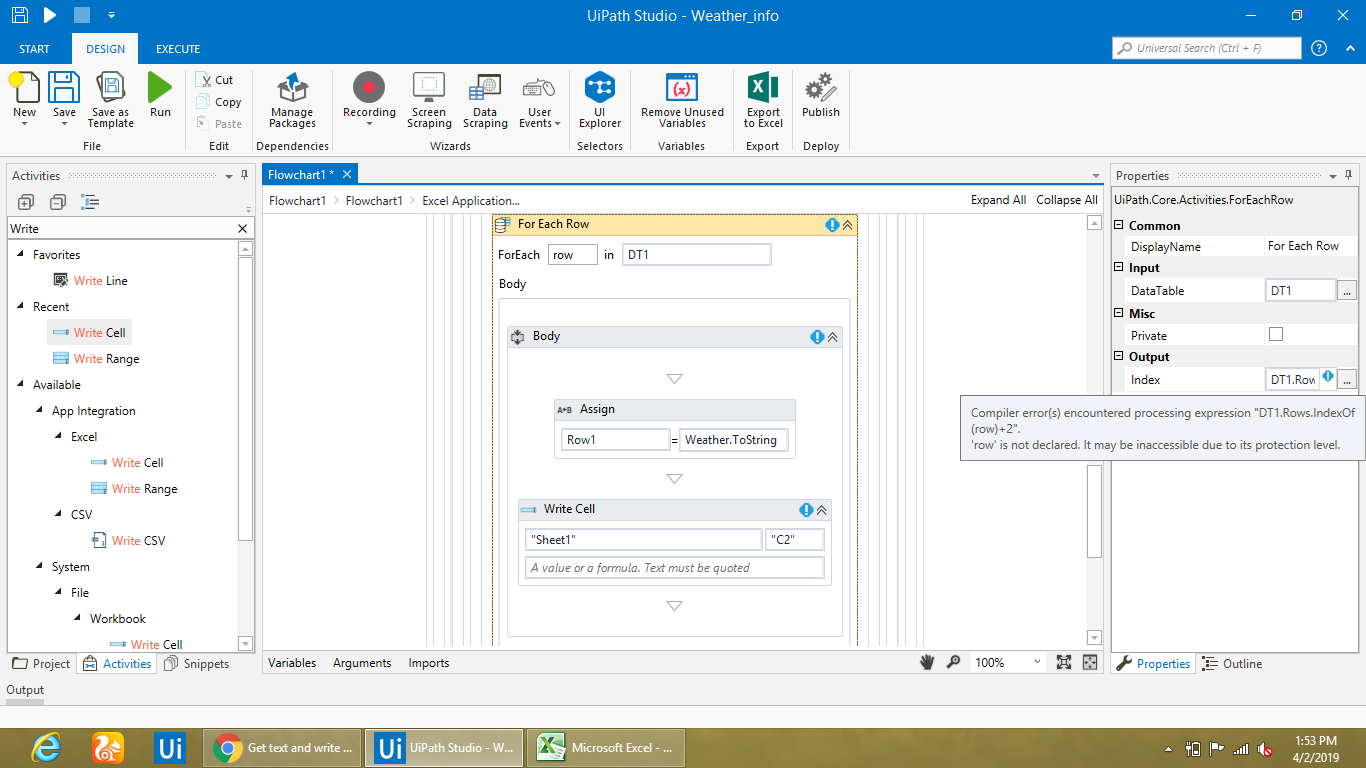
Task: Collapse the Body sequence
Action: pos(833,337)
